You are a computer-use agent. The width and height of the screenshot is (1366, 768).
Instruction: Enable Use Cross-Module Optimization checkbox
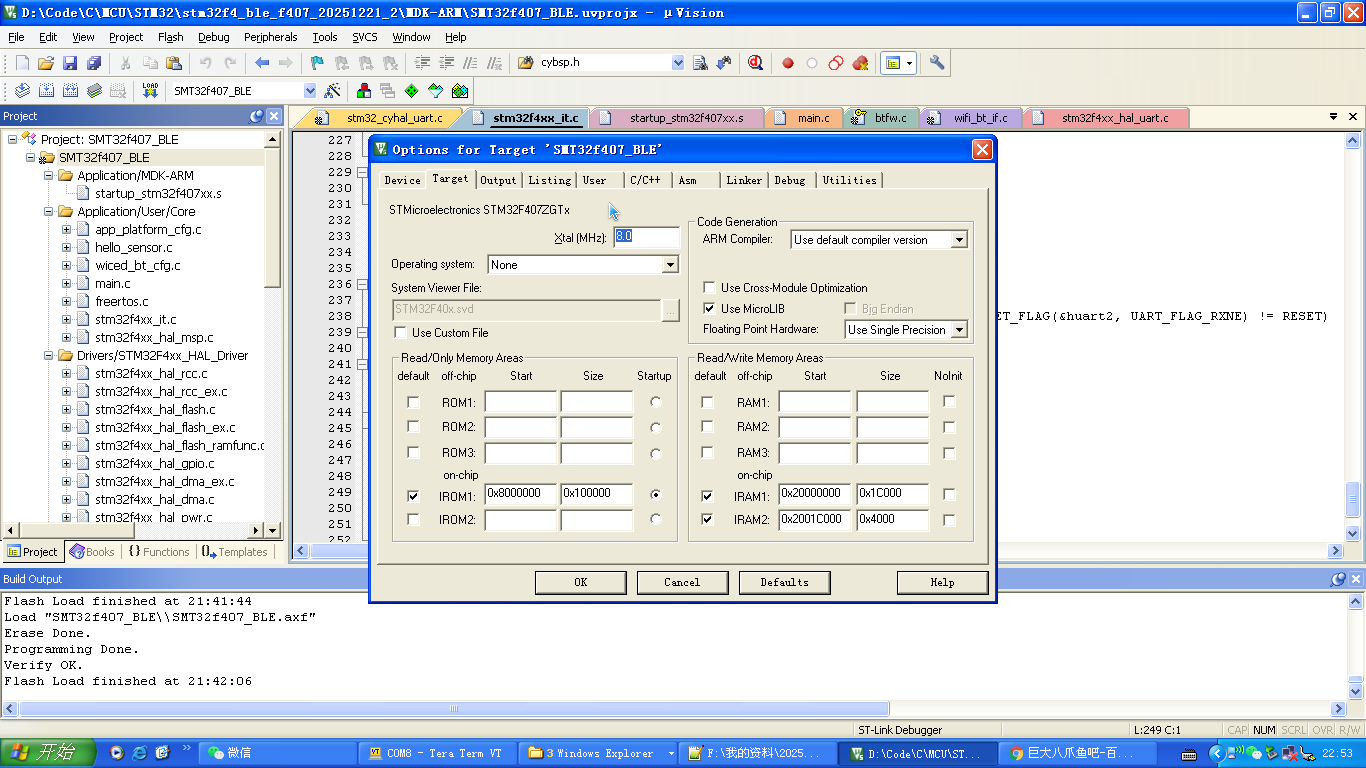(709, 288)
